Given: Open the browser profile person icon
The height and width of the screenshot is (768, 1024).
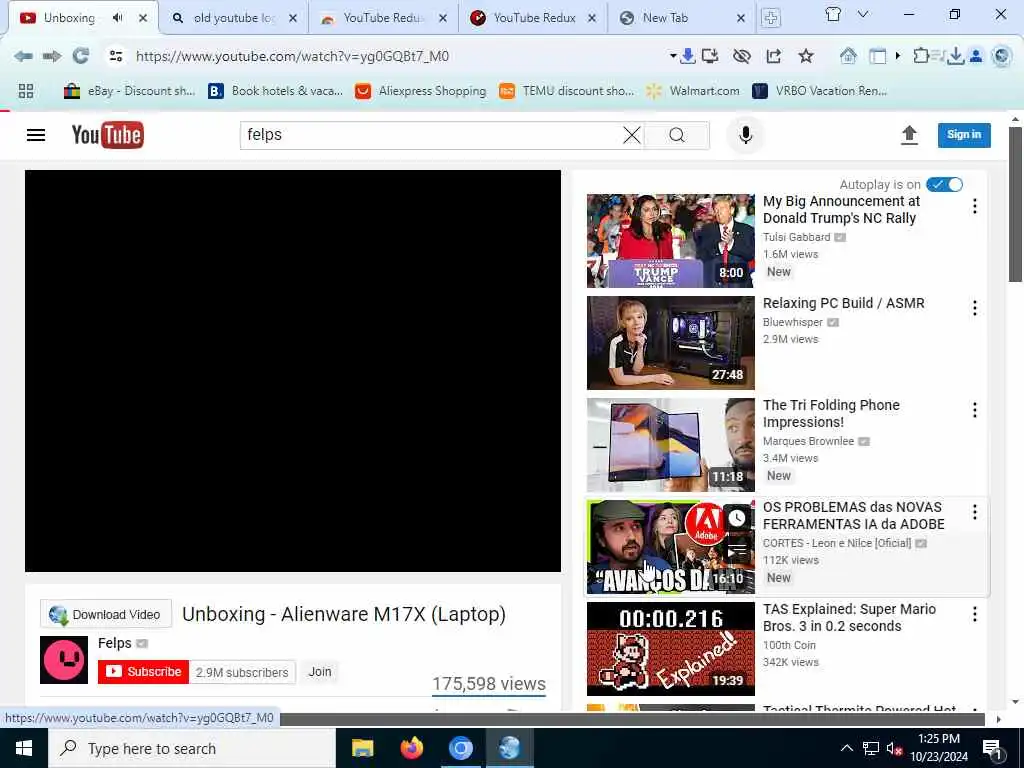Looking at the screenshot, I should (x=976, y=56).
